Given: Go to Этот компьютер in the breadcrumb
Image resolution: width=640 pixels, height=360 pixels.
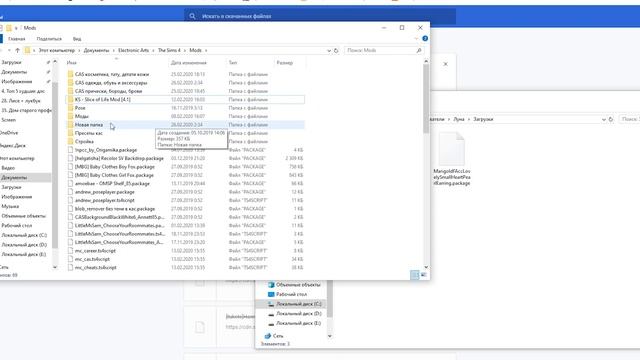Looking at the screenshot, I should [57, 50].
